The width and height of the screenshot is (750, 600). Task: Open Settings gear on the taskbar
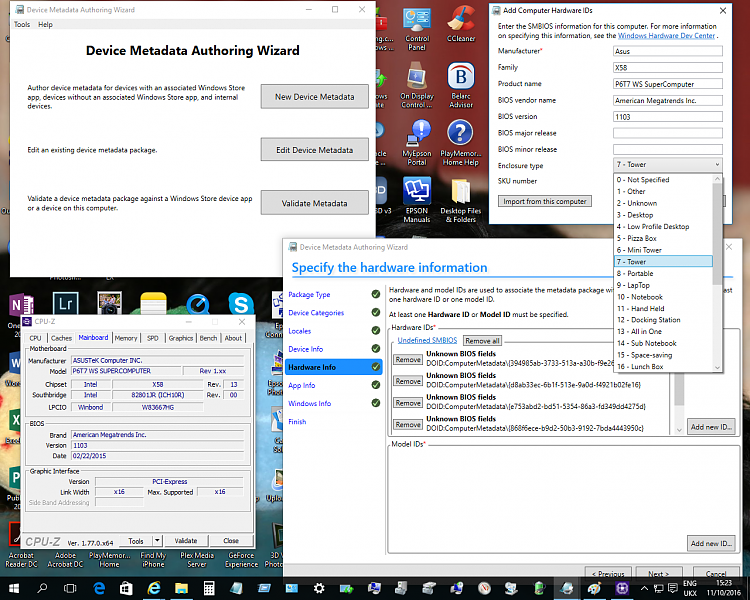click(319, 588)
